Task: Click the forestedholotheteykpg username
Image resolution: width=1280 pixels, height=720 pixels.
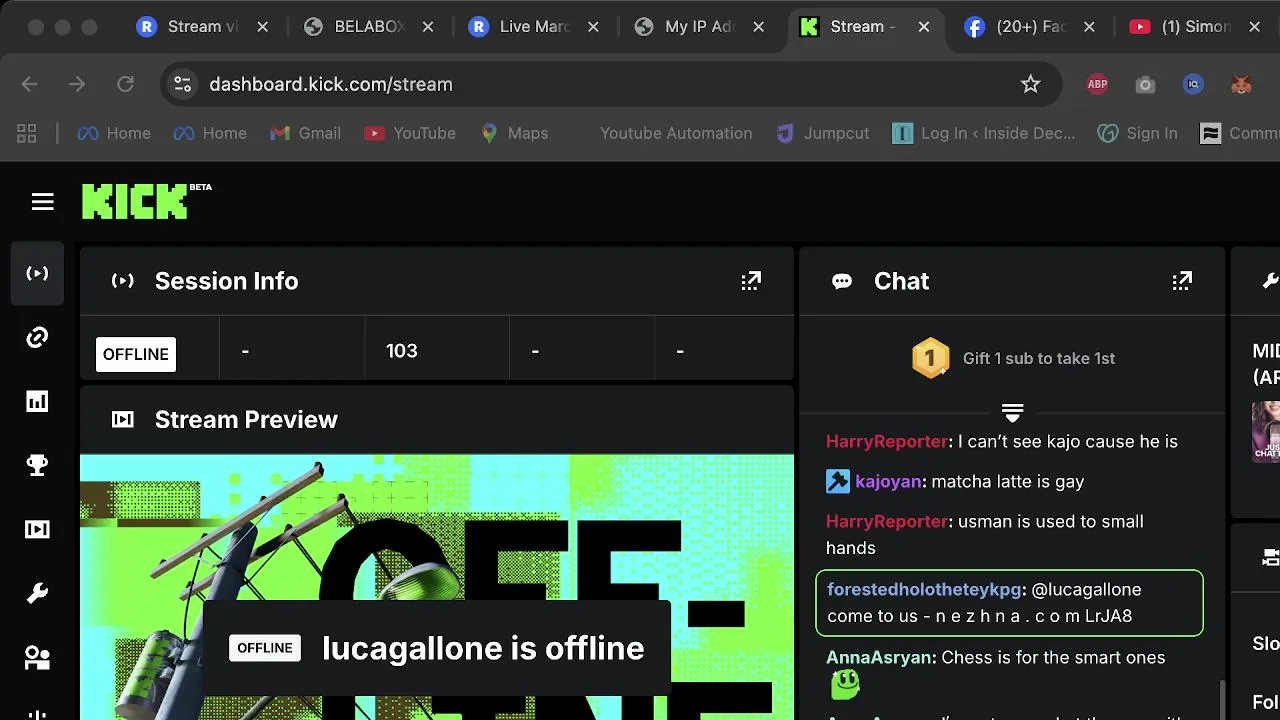Action: pos(925,589)
